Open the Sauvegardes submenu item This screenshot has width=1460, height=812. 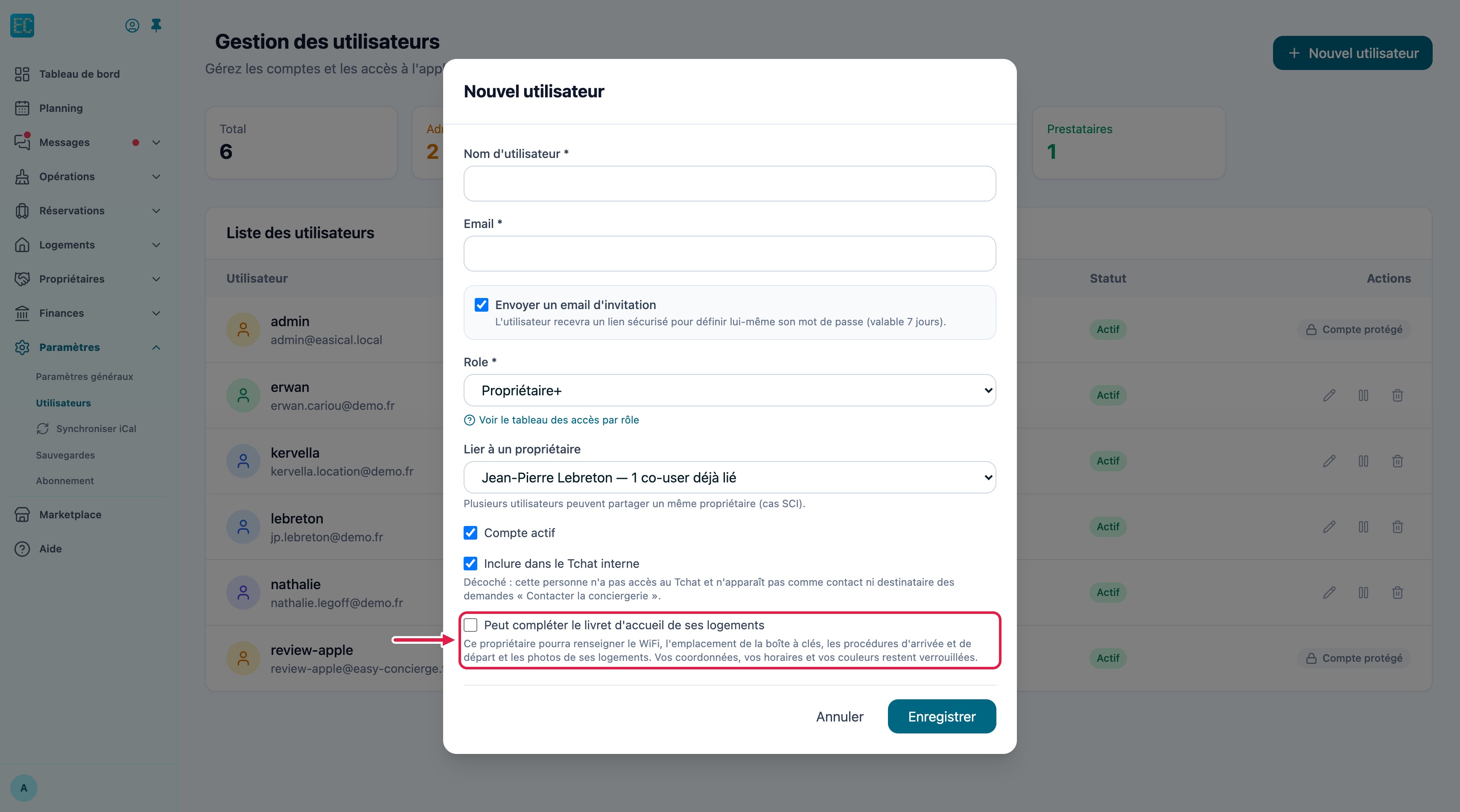tap(65, 455)
